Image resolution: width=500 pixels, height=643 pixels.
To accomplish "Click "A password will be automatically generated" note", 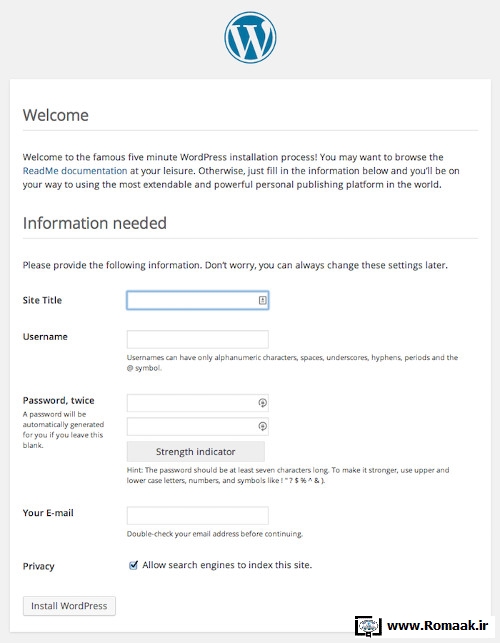I will (x=63, y=430).
